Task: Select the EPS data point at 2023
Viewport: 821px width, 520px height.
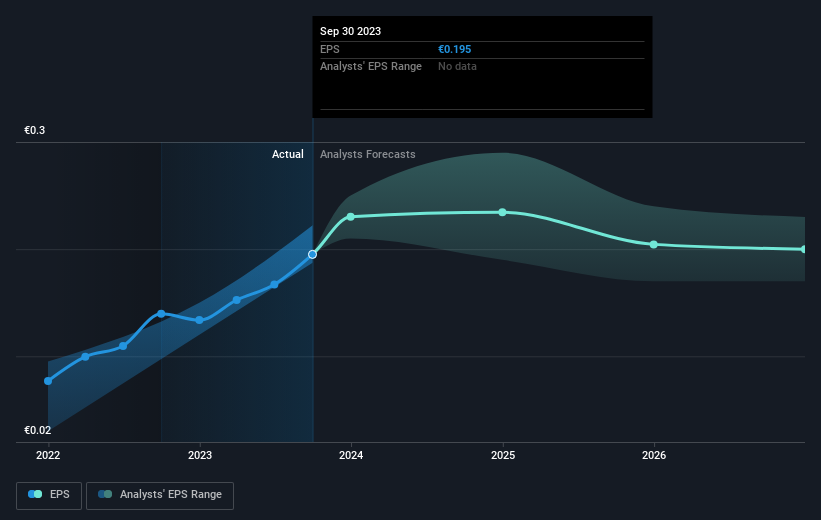Action: pyautogui.click(x=199, y=320)
